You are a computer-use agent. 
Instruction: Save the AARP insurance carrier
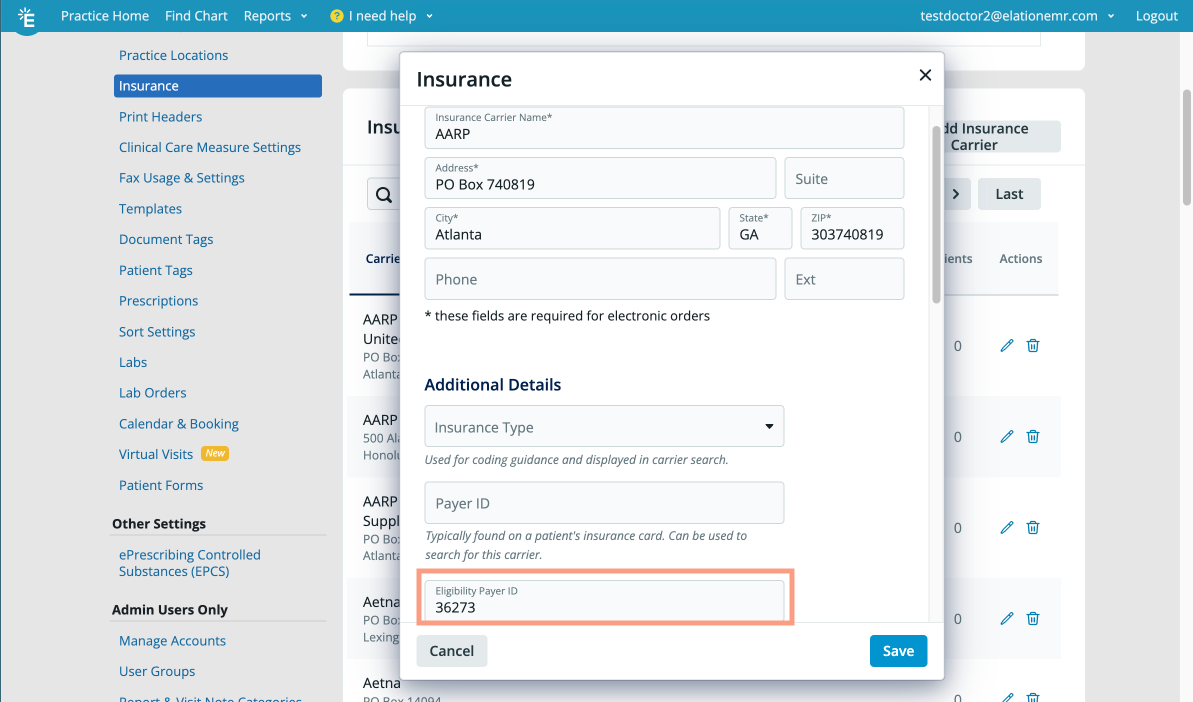click(x=897, y=650)
